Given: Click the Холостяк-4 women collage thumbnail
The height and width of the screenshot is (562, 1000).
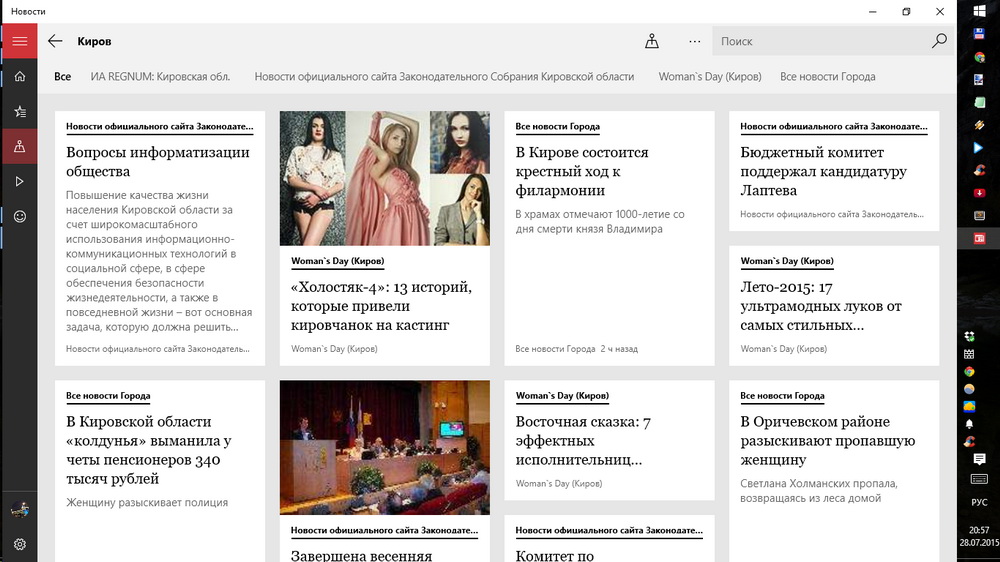Looking at the screenshot, I should pos(385,178).
